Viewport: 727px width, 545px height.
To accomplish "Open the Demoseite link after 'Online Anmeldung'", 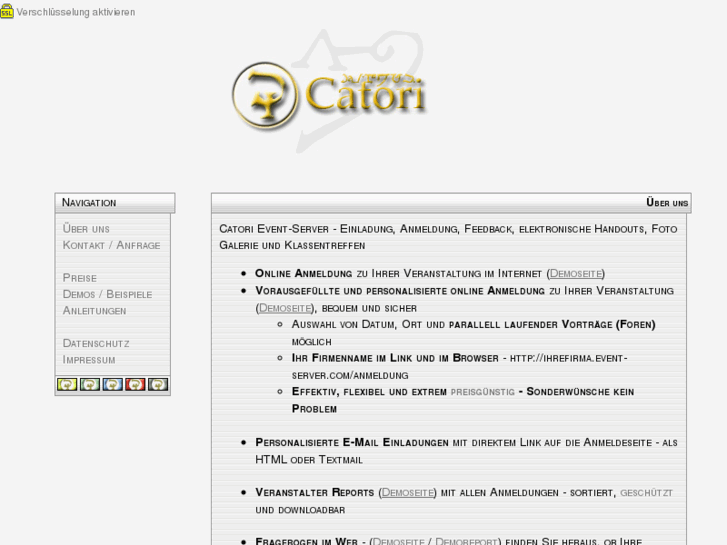I will (x=576, y=274).
